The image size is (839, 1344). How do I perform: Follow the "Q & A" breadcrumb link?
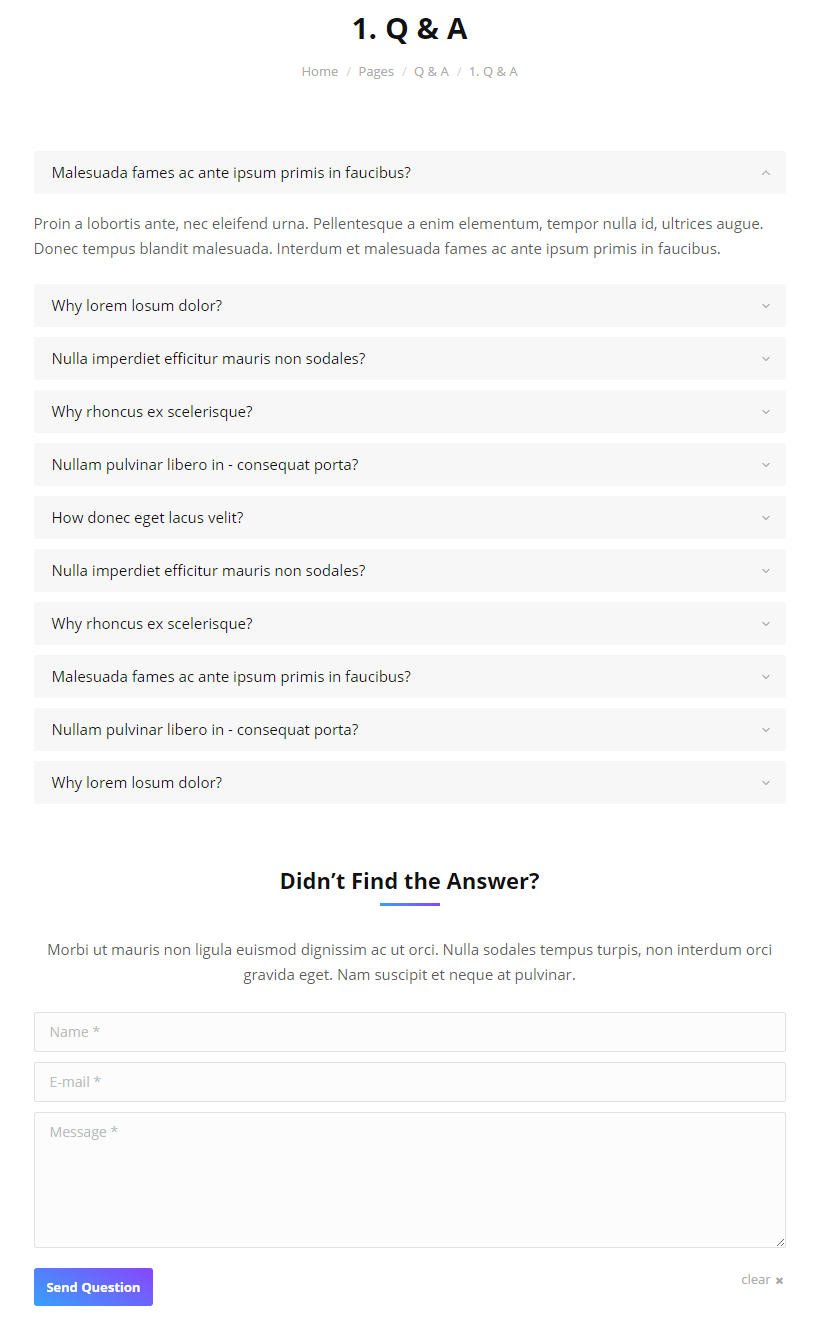click(431, 72)
